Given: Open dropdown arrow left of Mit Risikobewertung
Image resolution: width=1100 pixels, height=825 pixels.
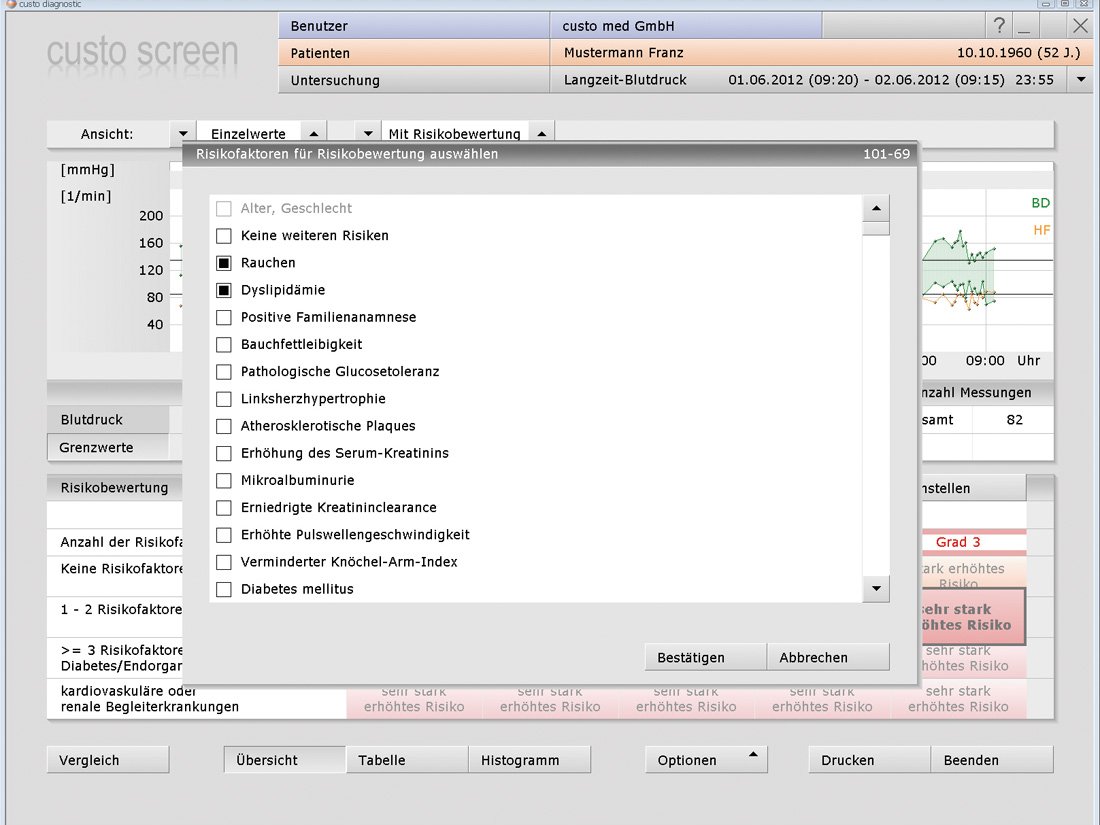Looking at the screenshot, I should 368,133.
